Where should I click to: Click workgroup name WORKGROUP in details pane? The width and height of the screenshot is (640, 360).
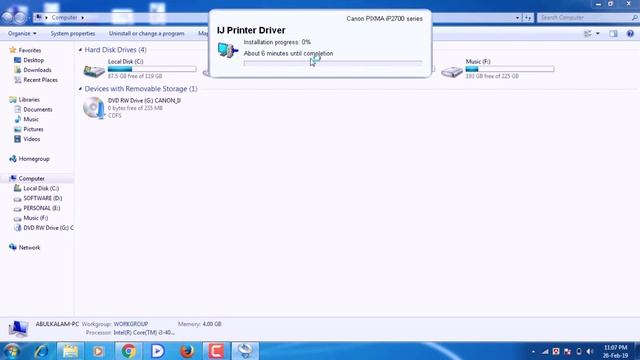[x=131, y=324]
